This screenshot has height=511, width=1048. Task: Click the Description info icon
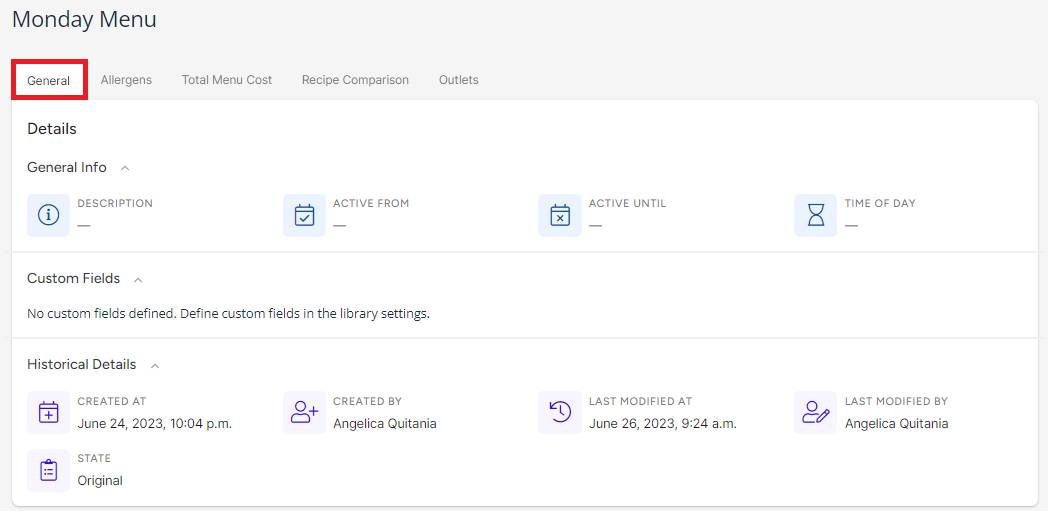48,215
